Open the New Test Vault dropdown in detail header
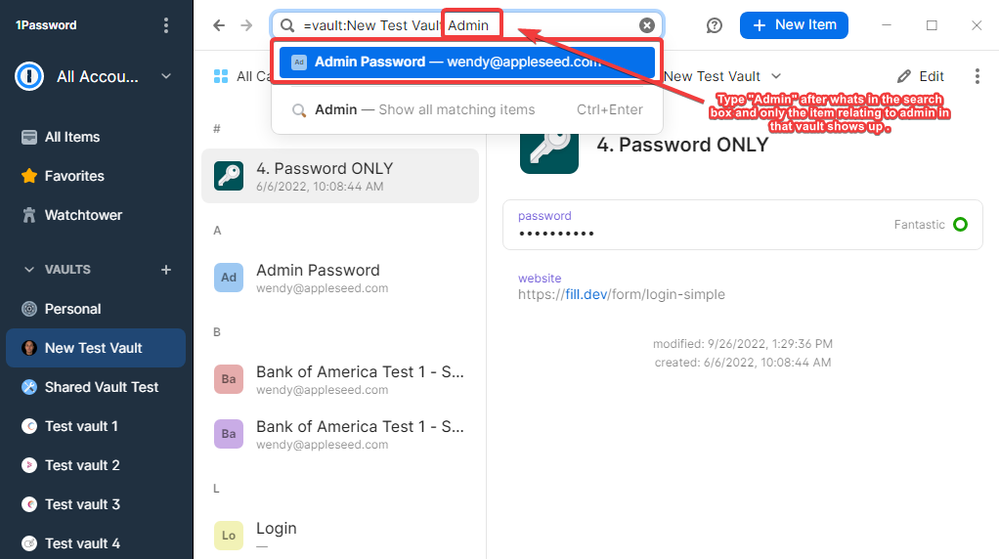 (722, 76)
